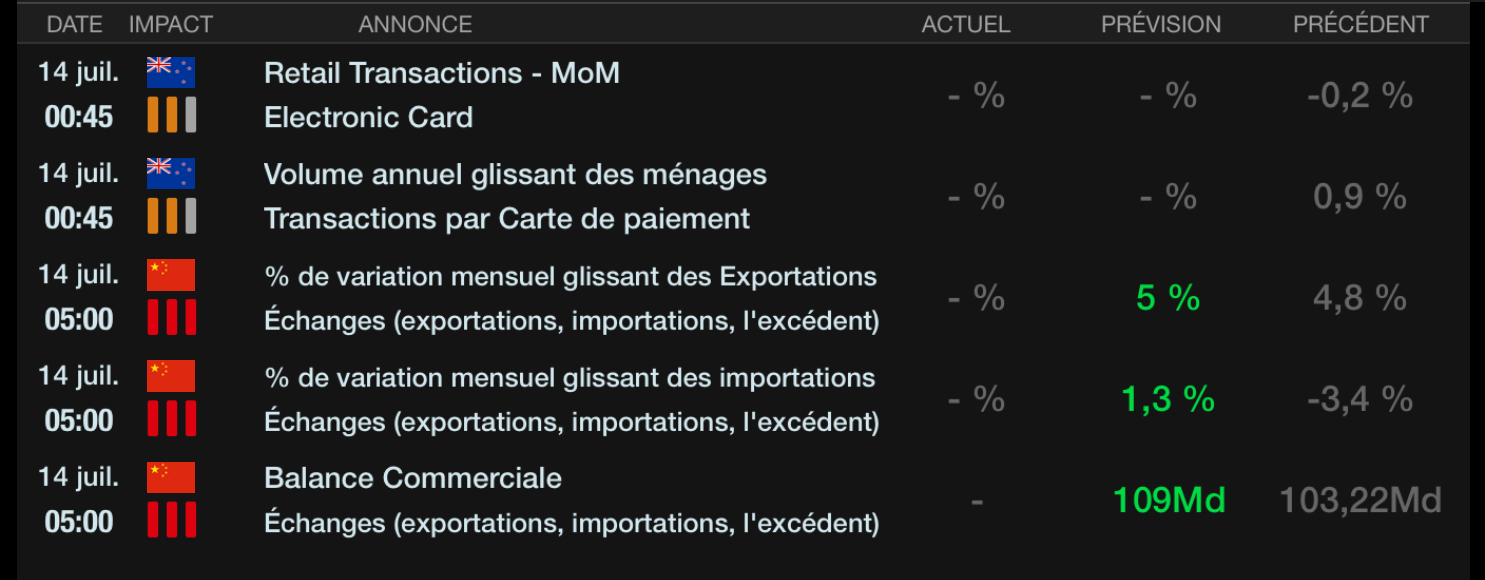Click China flag in the importations variation row
Screen dimensions: 1485x580
tap(171, 376)
